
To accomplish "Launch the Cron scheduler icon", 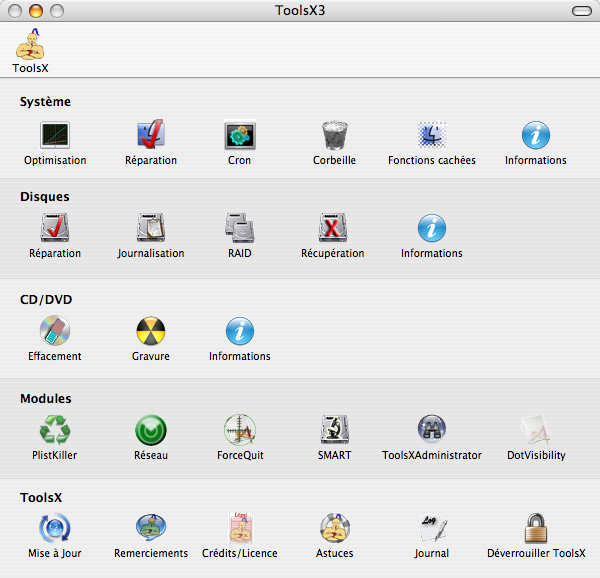I will 240,135.
